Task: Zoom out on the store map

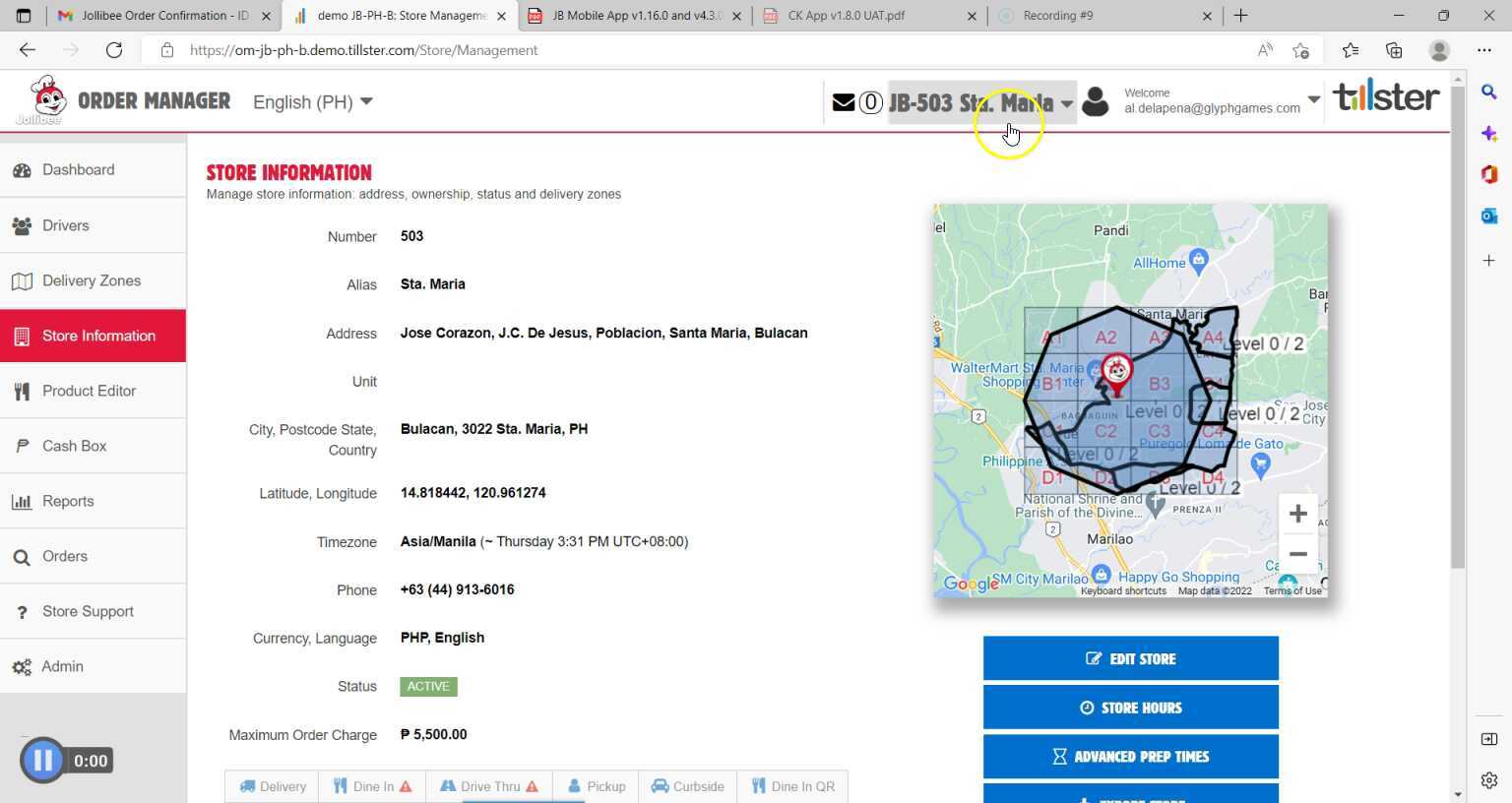Action: pos(1297,554)
